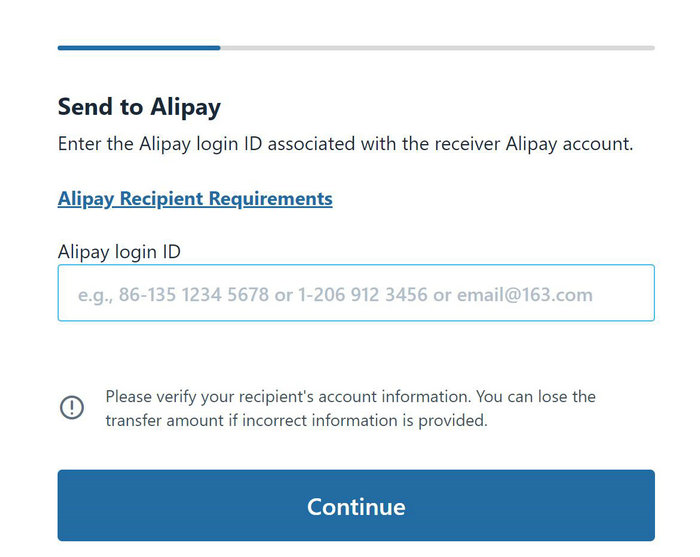Select the circled exclamation mark beside the notice
This screenshot has width=700, height=557.
72,407
